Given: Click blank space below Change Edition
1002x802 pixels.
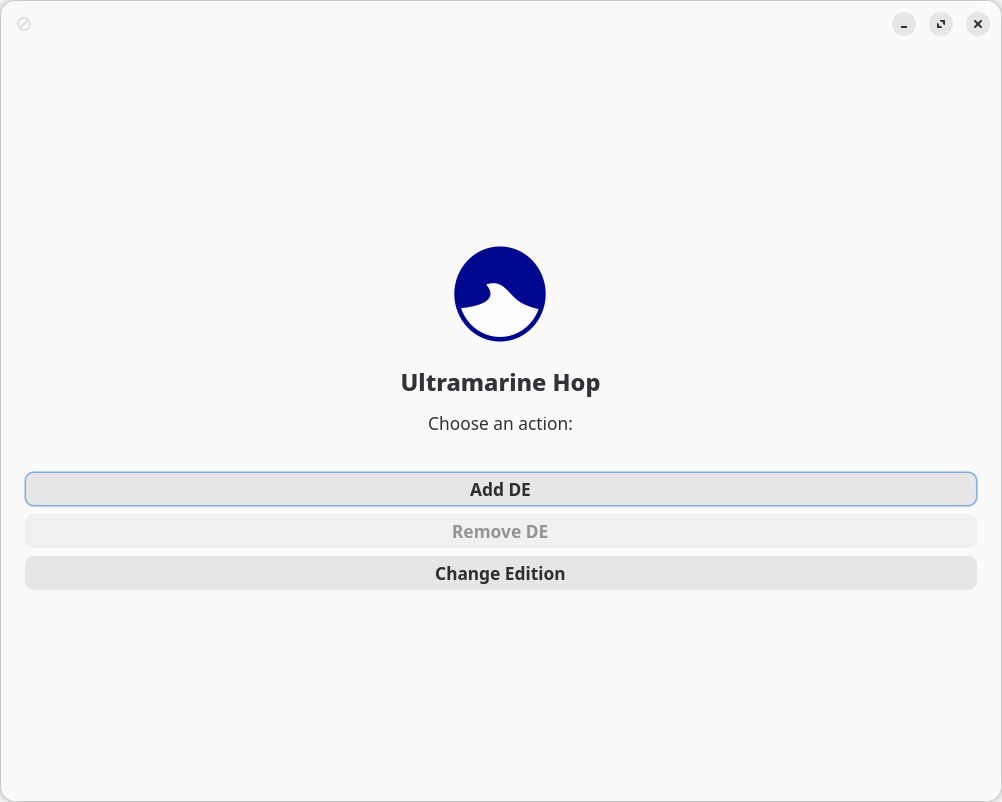Looking at the screenshot, I should click(x=500, y=690).
